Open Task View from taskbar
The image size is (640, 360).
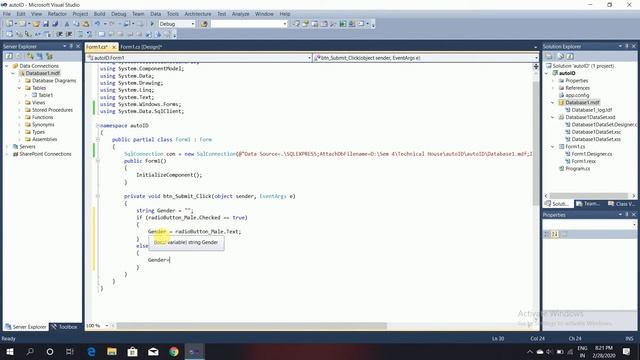coord(70,351)
